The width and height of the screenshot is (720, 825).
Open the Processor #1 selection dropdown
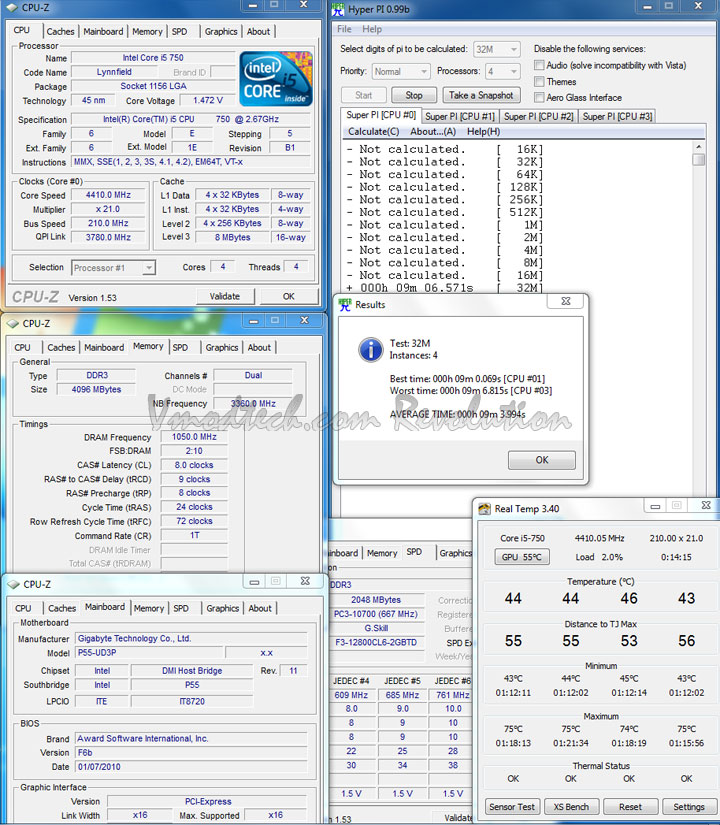113,268
